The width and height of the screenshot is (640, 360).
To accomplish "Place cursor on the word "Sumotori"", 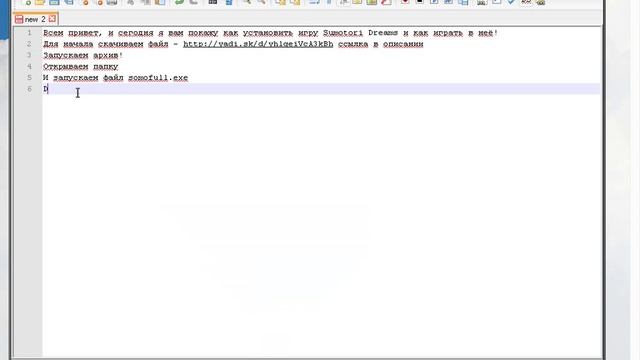I will [x=343, y=33].
